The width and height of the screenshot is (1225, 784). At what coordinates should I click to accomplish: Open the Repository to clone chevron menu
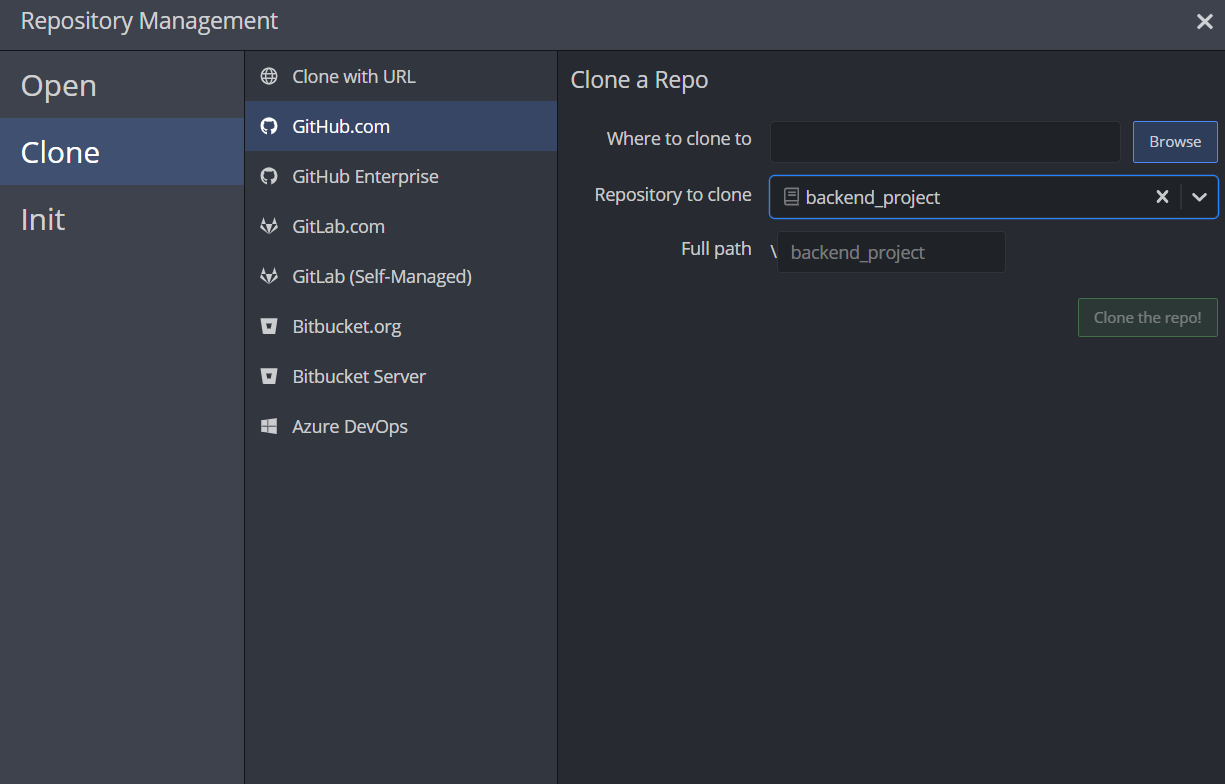pyautogui.click(x=1199, y=197)
